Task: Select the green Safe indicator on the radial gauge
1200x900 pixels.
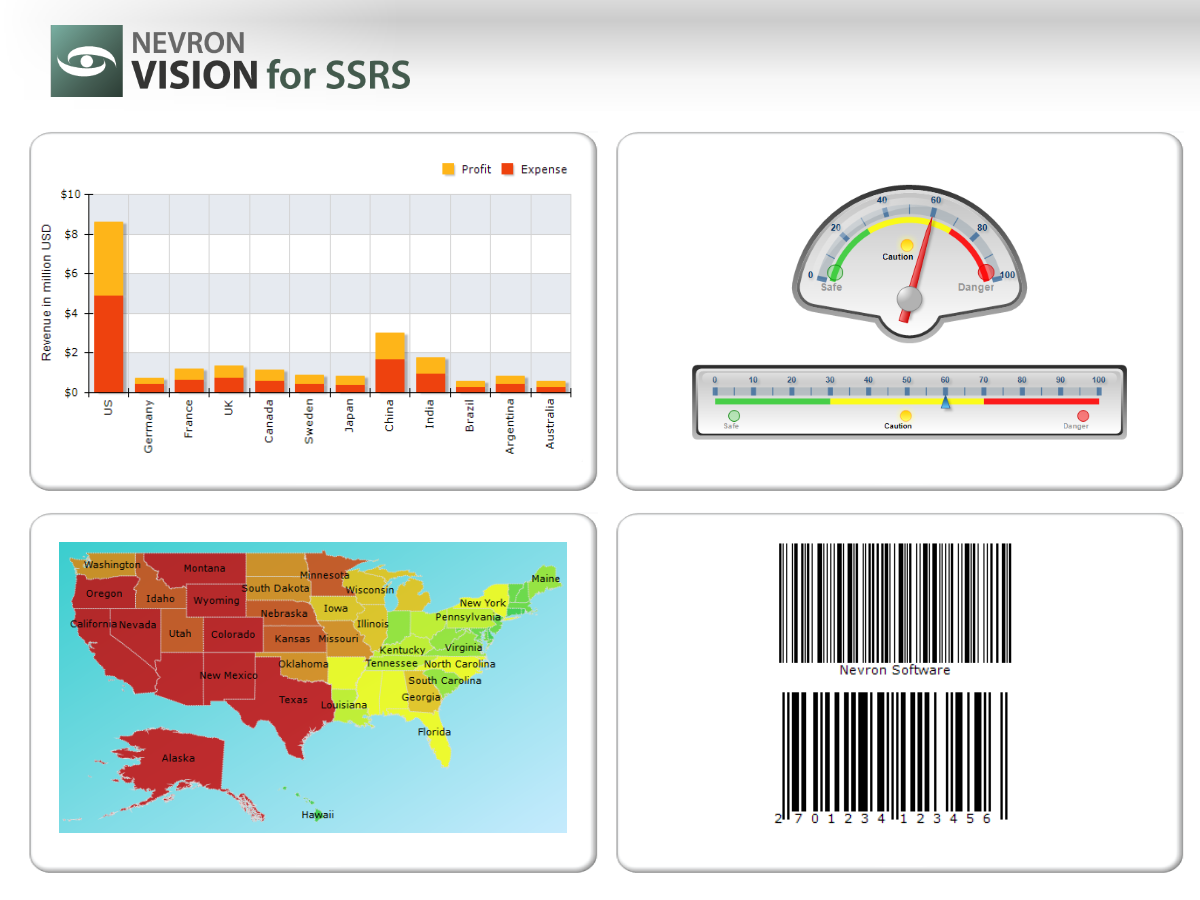Action: (835, 271)
